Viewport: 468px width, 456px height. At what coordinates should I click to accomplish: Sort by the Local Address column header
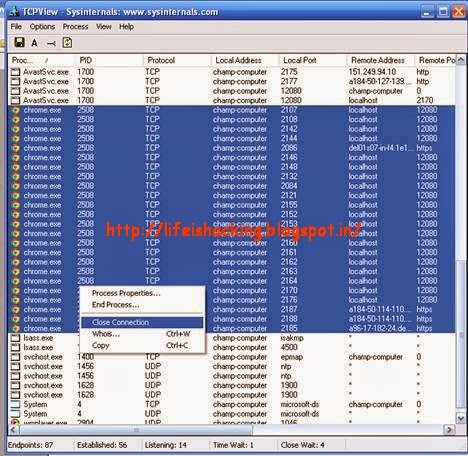point(245,60)
